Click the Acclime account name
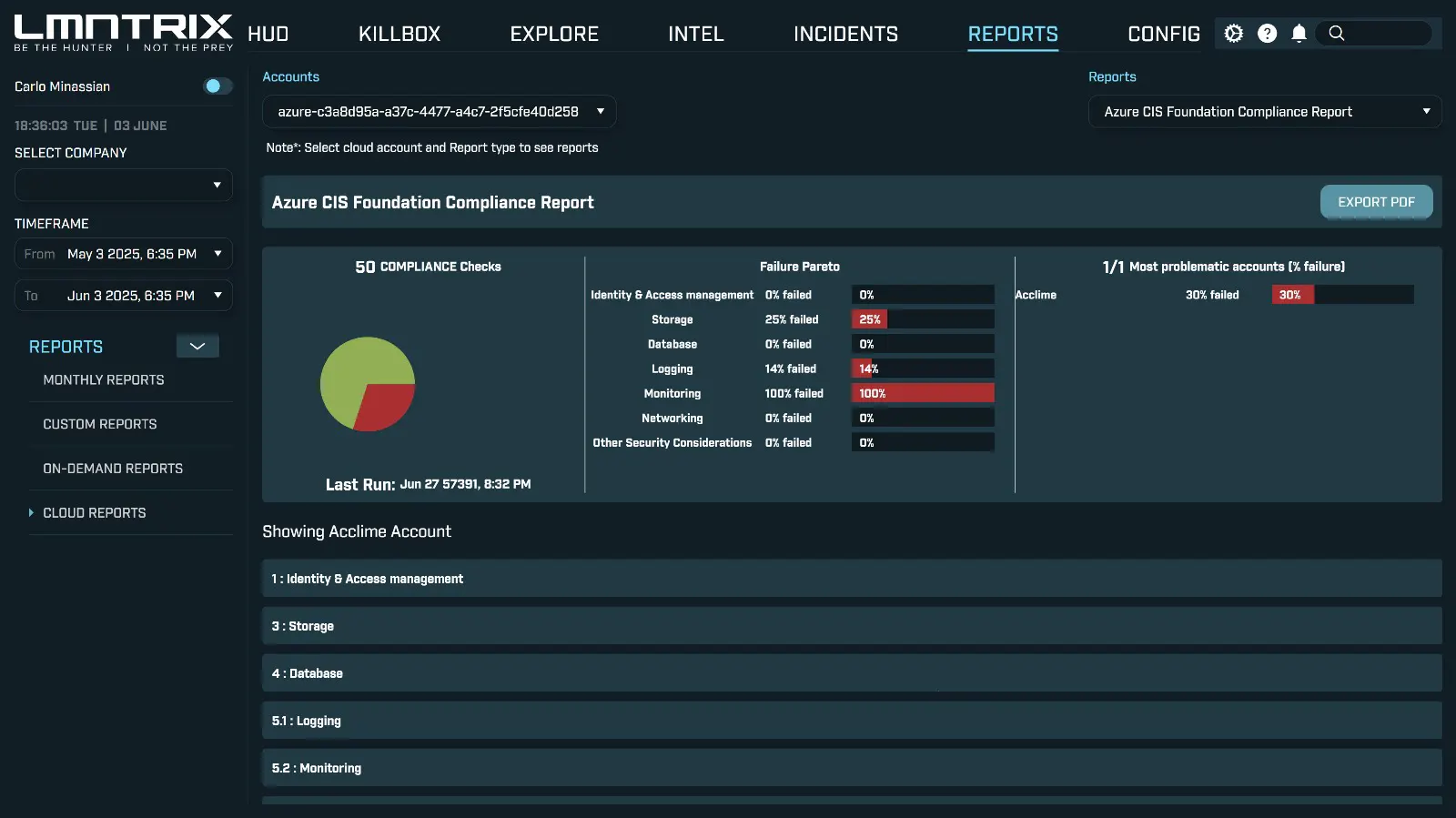 1036,295
